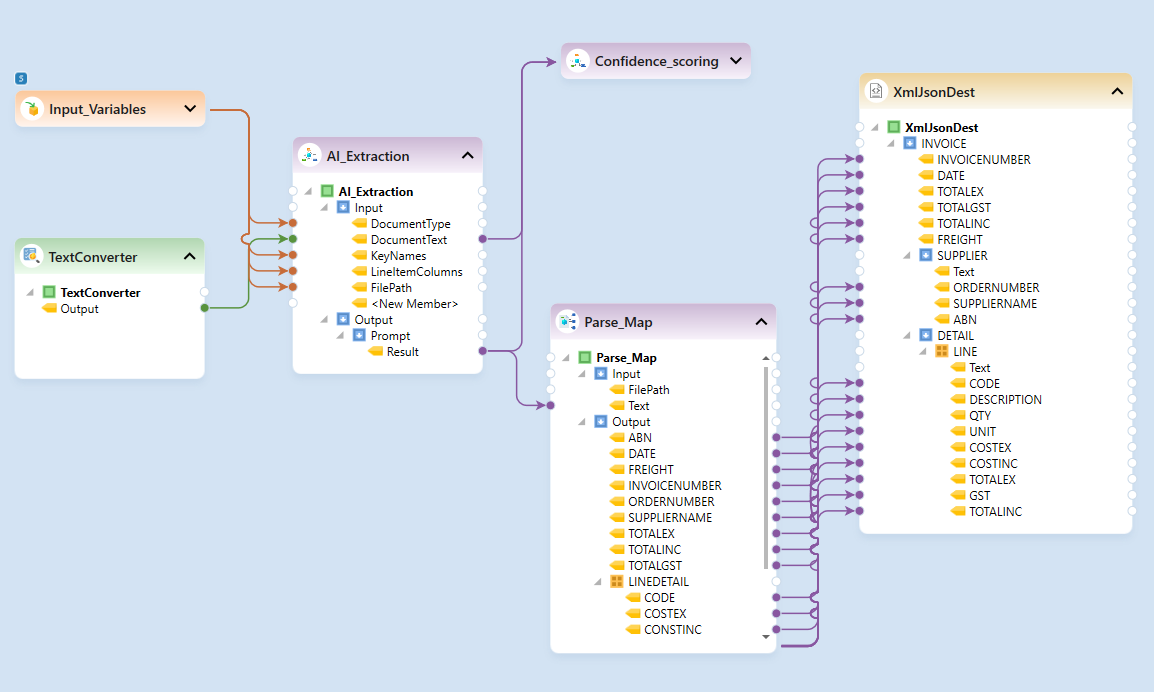
Task: Collapse the XmlJsonDest node with its chevron
Action: pos(1117,91)
